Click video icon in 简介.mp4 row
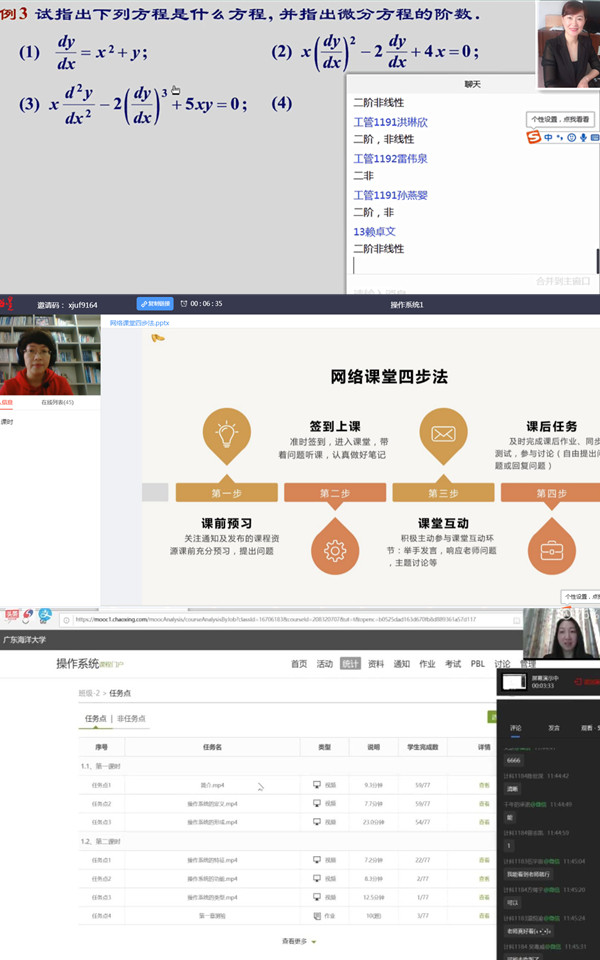 pyautogui.click(x=317, y=785)
